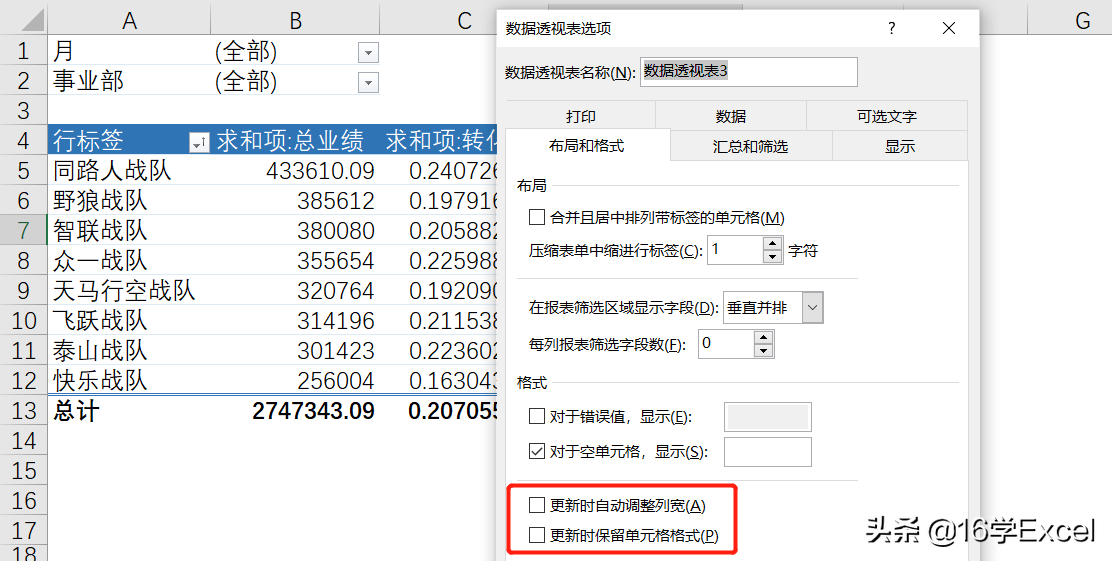Click the empty-cell display text box
The width and height of the screenshot is (1112, 561).
[767, 452]
